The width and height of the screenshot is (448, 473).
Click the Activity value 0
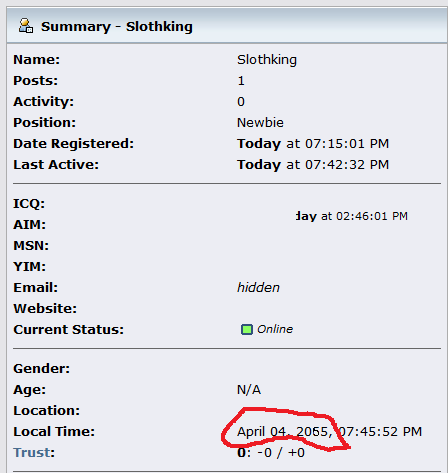(241, 102)
